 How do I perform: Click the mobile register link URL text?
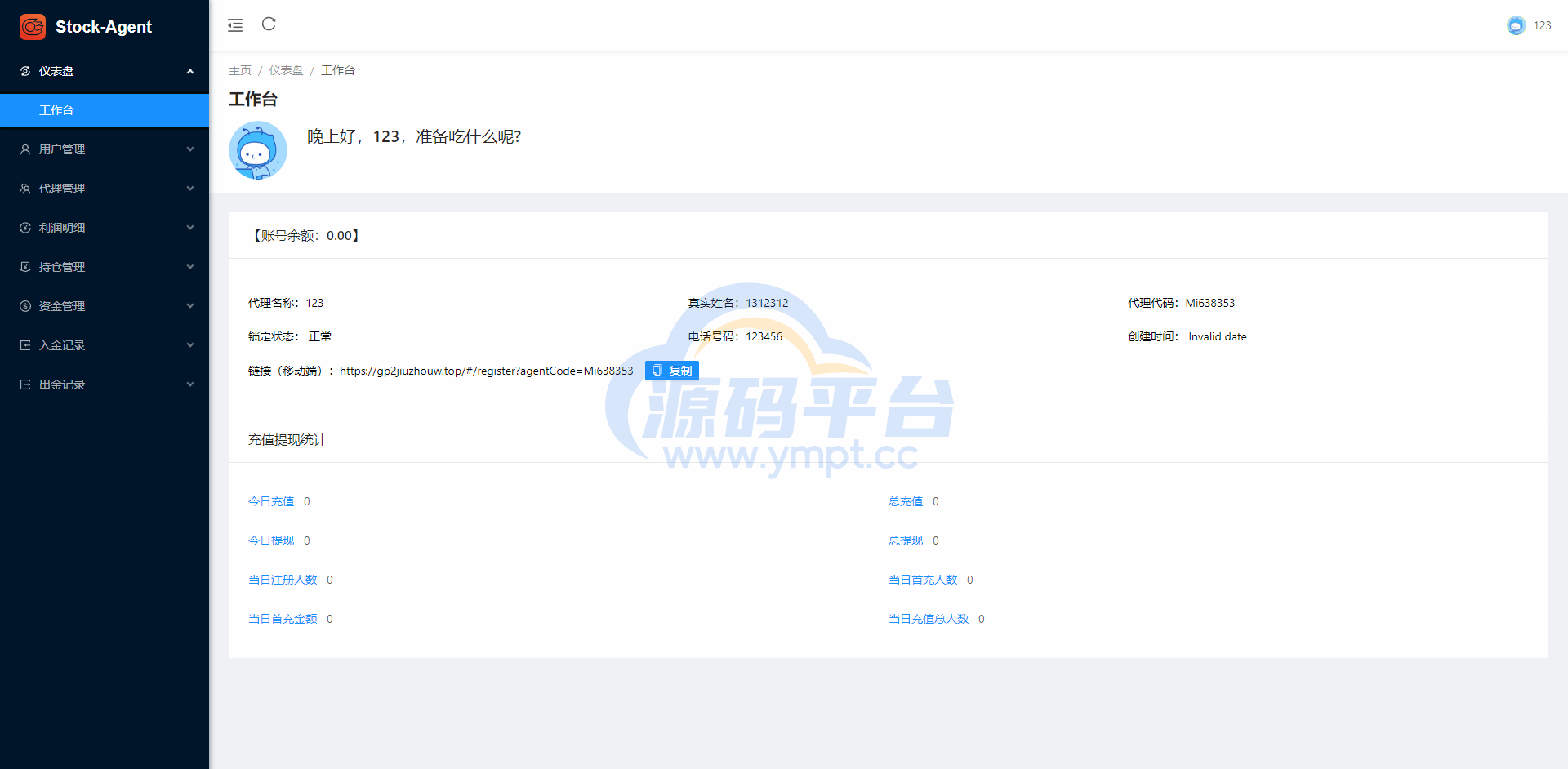(x=487, y=371)
